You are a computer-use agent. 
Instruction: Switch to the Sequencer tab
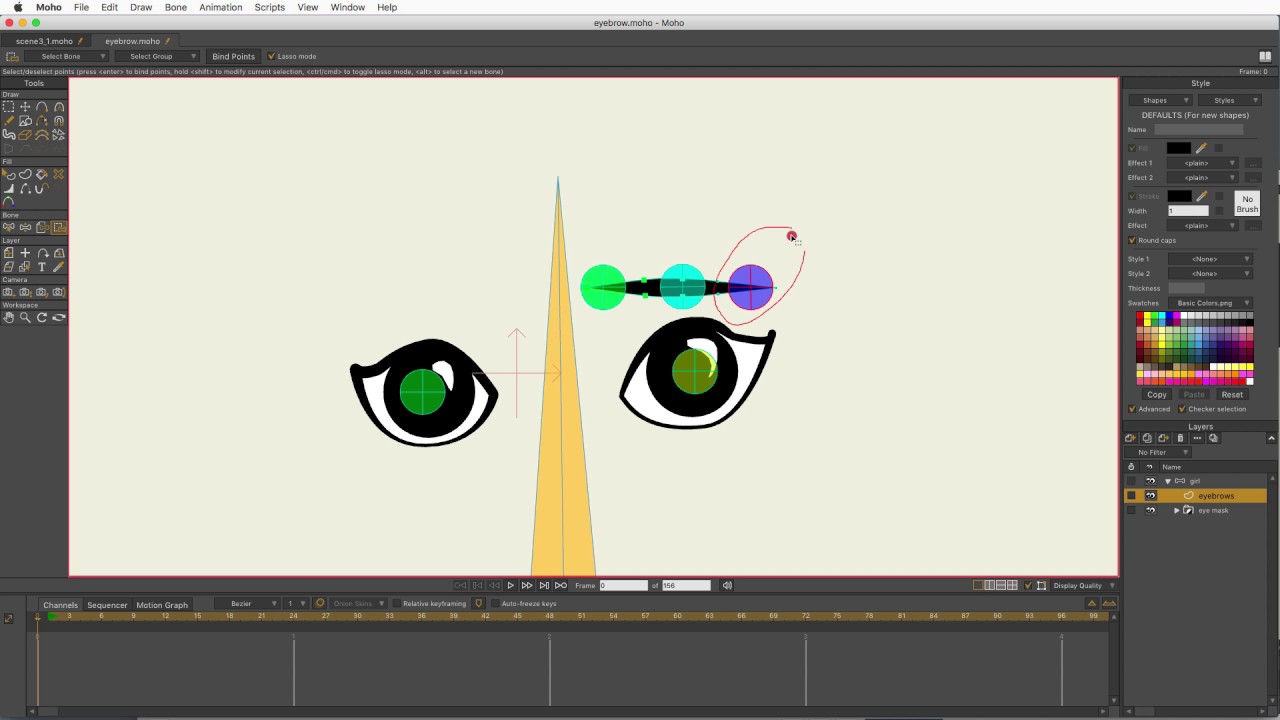point(107,605)
